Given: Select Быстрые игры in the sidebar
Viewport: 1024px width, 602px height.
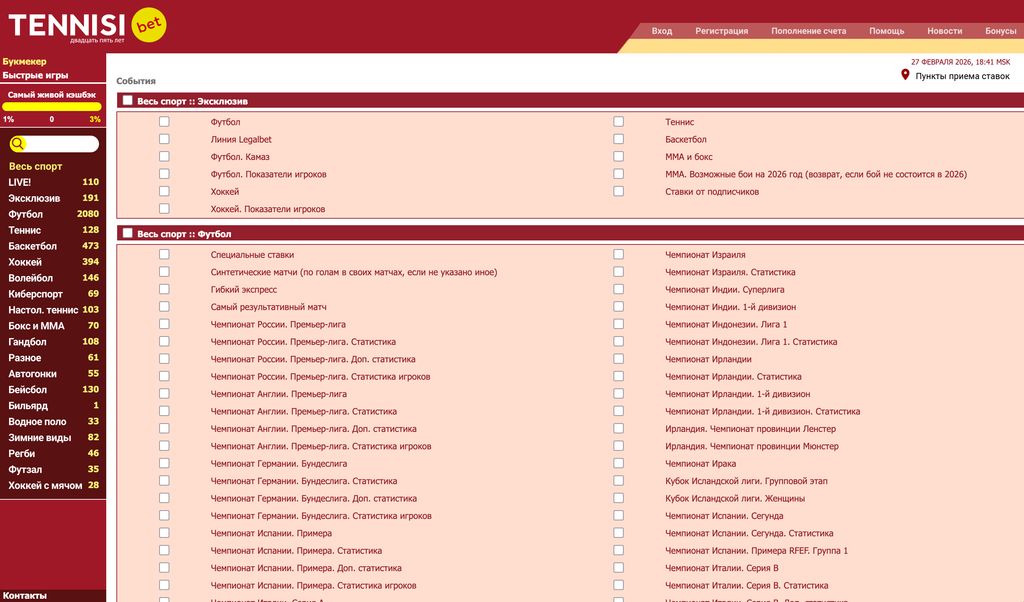Looking at the screenshot, I should [35, 75].
